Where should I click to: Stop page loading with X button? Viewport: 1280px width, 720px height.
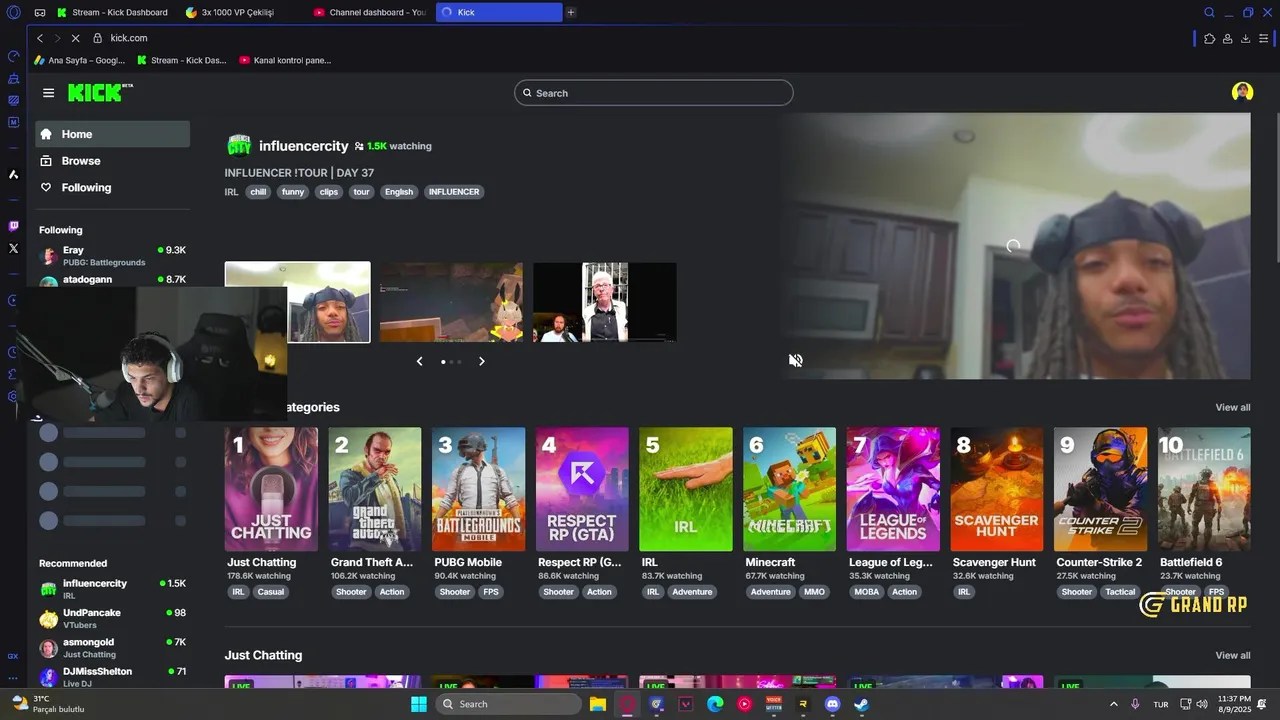pos(74,38)
